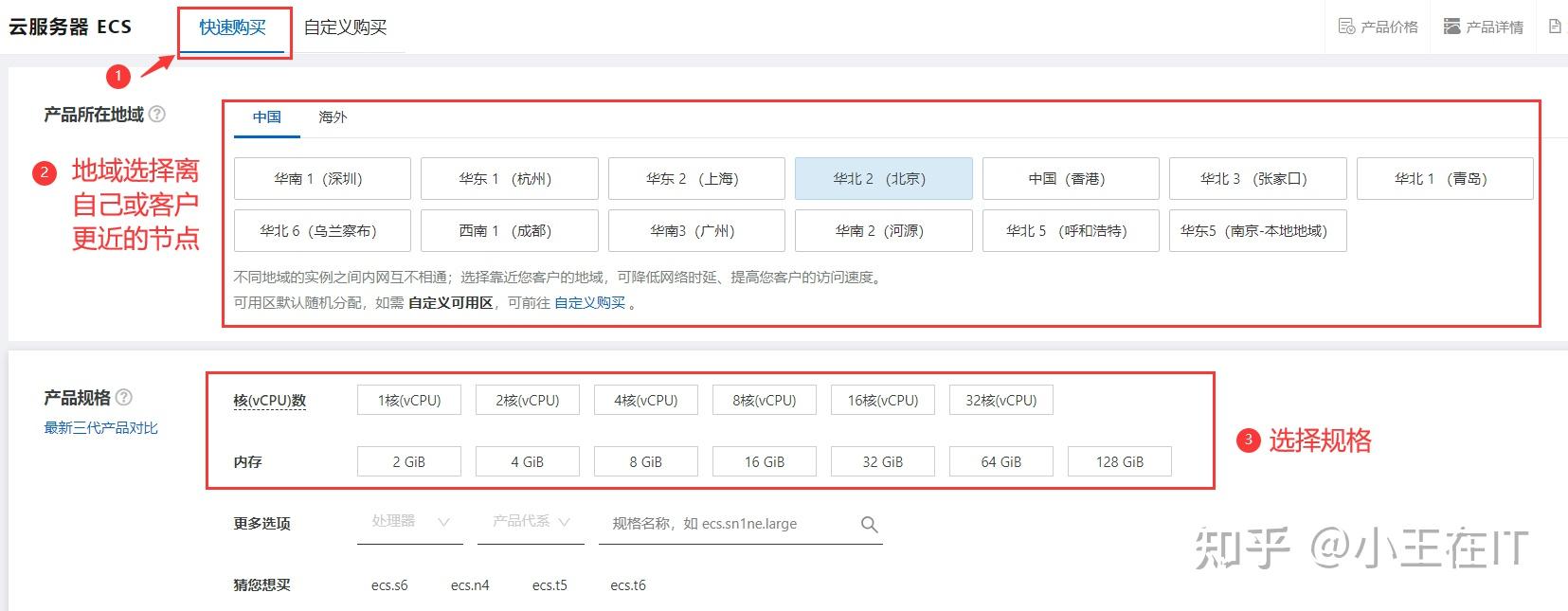Choose region 华南3 (广州)
1568x611 pixels.
pyautogui.click(x=696, y=230)
